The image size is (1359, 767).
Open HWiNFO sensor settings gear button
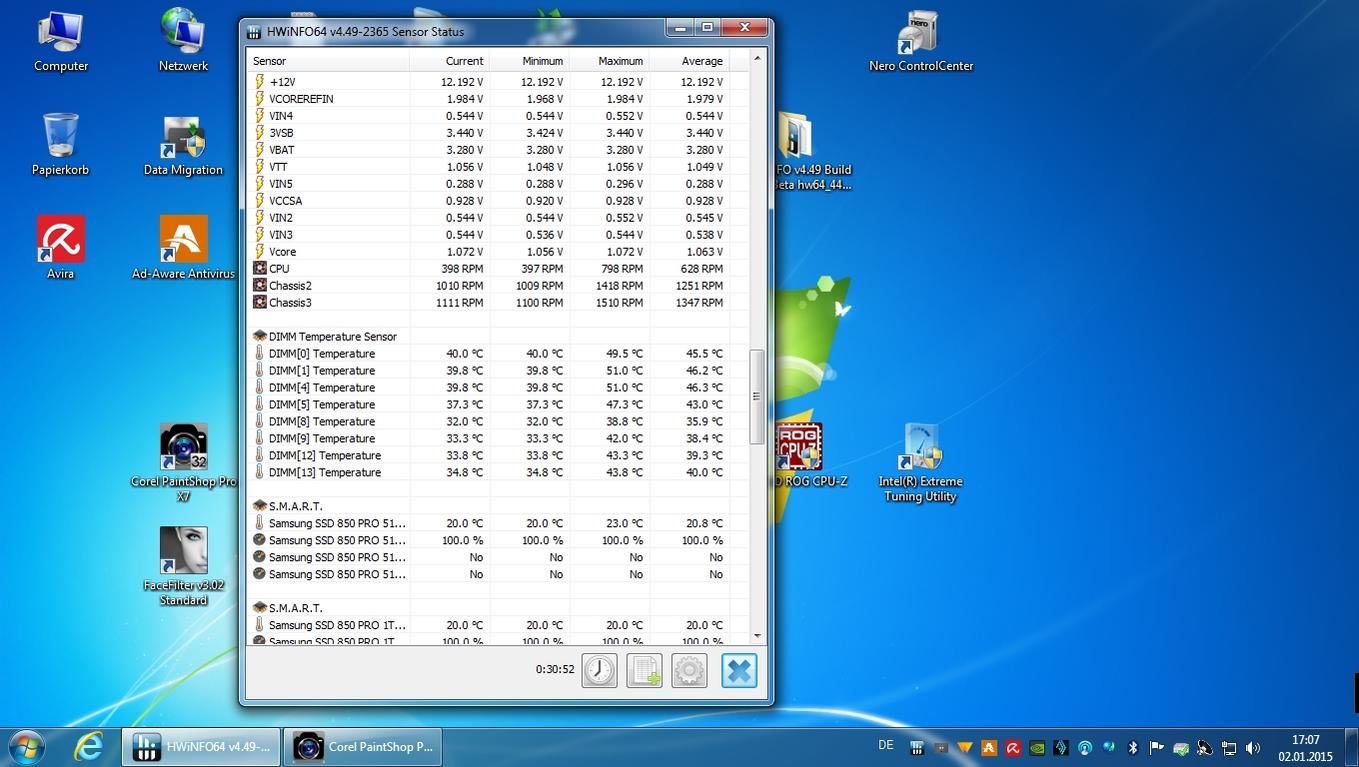689,670
